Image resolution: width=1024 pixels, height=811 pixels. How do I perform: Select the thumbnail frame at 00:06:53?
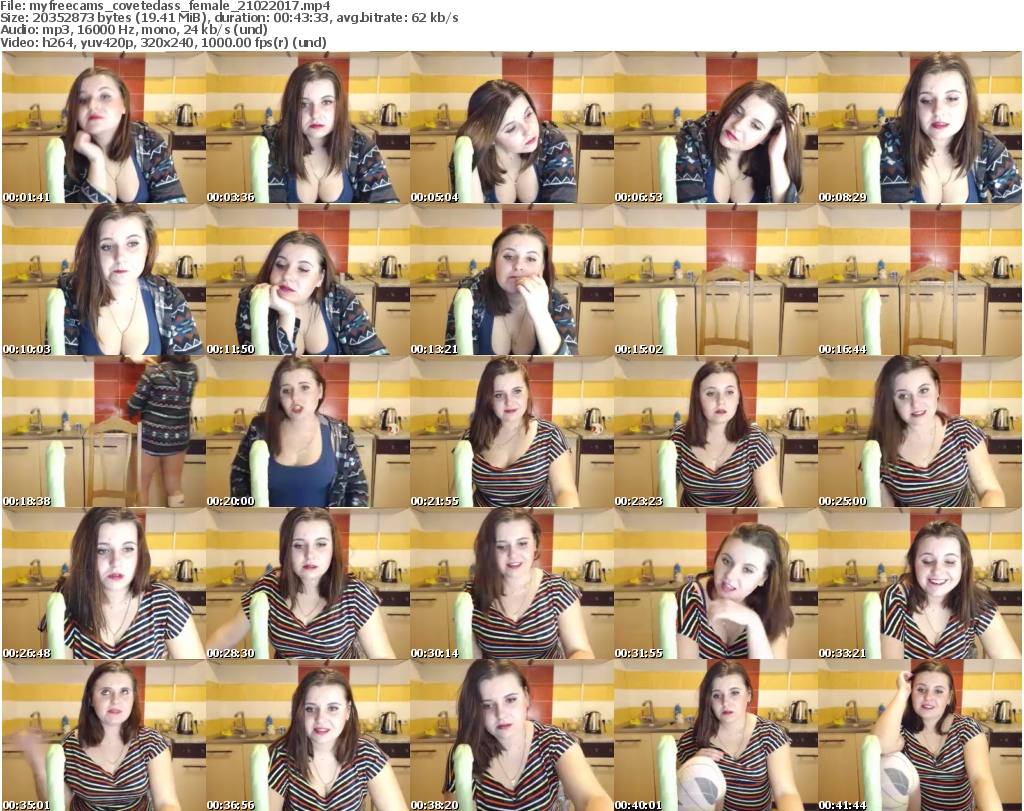pos(716,128)
